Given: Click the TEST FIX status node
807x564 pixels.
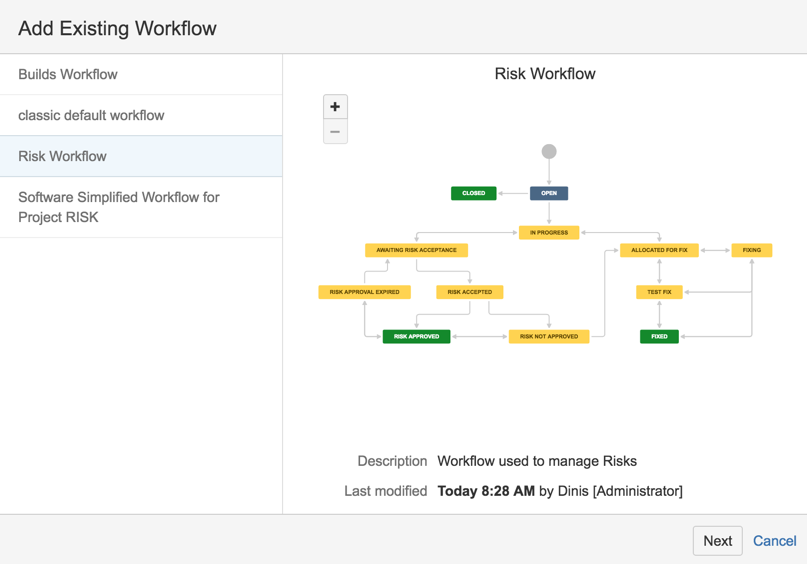Looking at the screenshot, I should pos(659,292).
